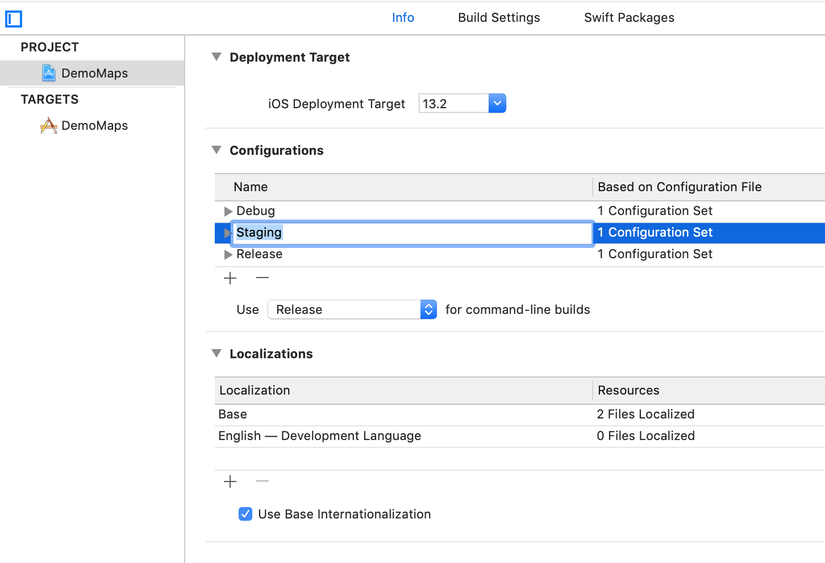Open iOS Deployment Target dropdown
Viewport: 825px width, 563px height.
(x=497, y=104)
